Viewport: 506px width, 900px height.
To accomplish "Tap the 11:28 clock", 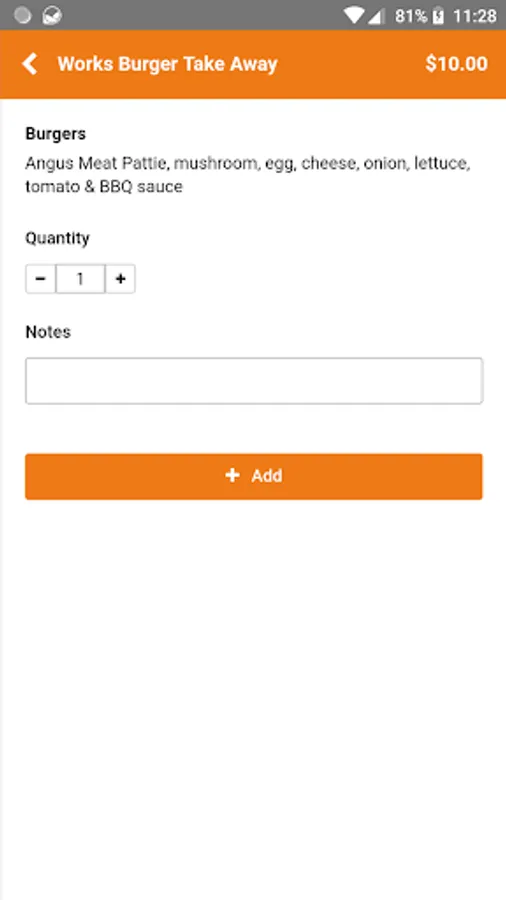I will pos(474,16).
